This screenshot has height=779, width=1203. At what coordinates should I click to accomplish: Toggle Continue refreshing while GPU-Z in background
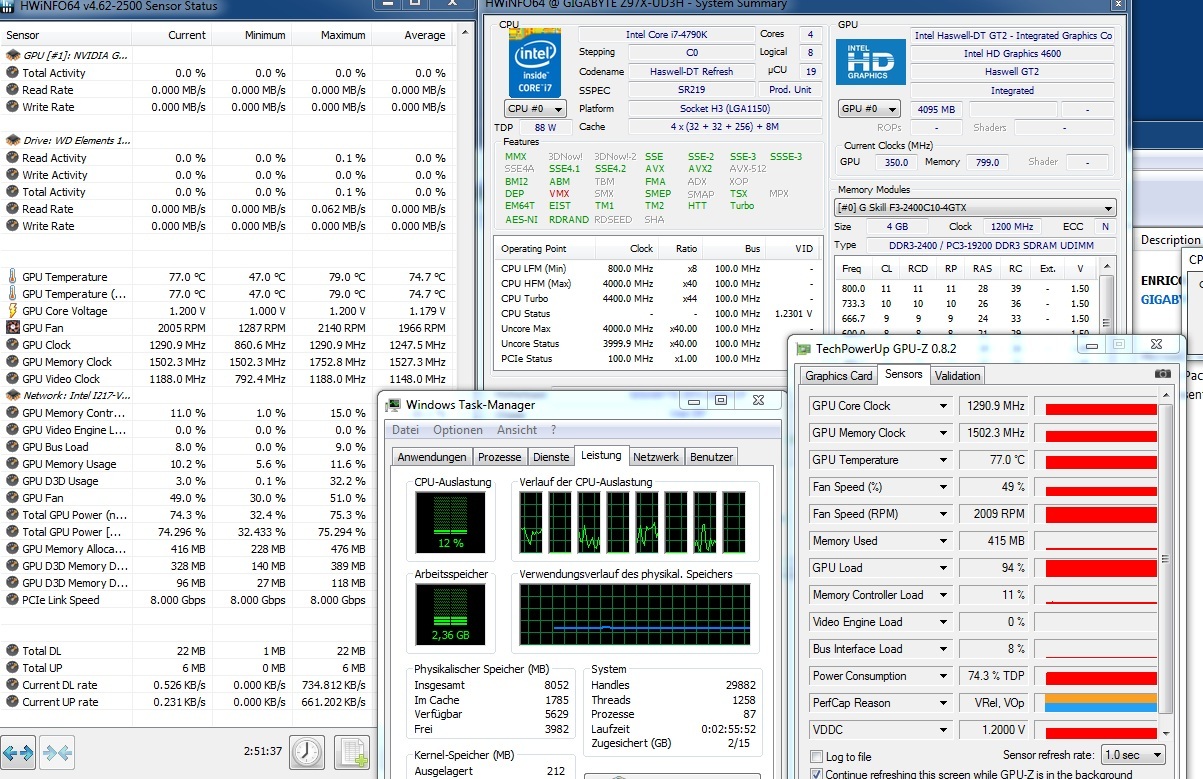click(817, 774)
